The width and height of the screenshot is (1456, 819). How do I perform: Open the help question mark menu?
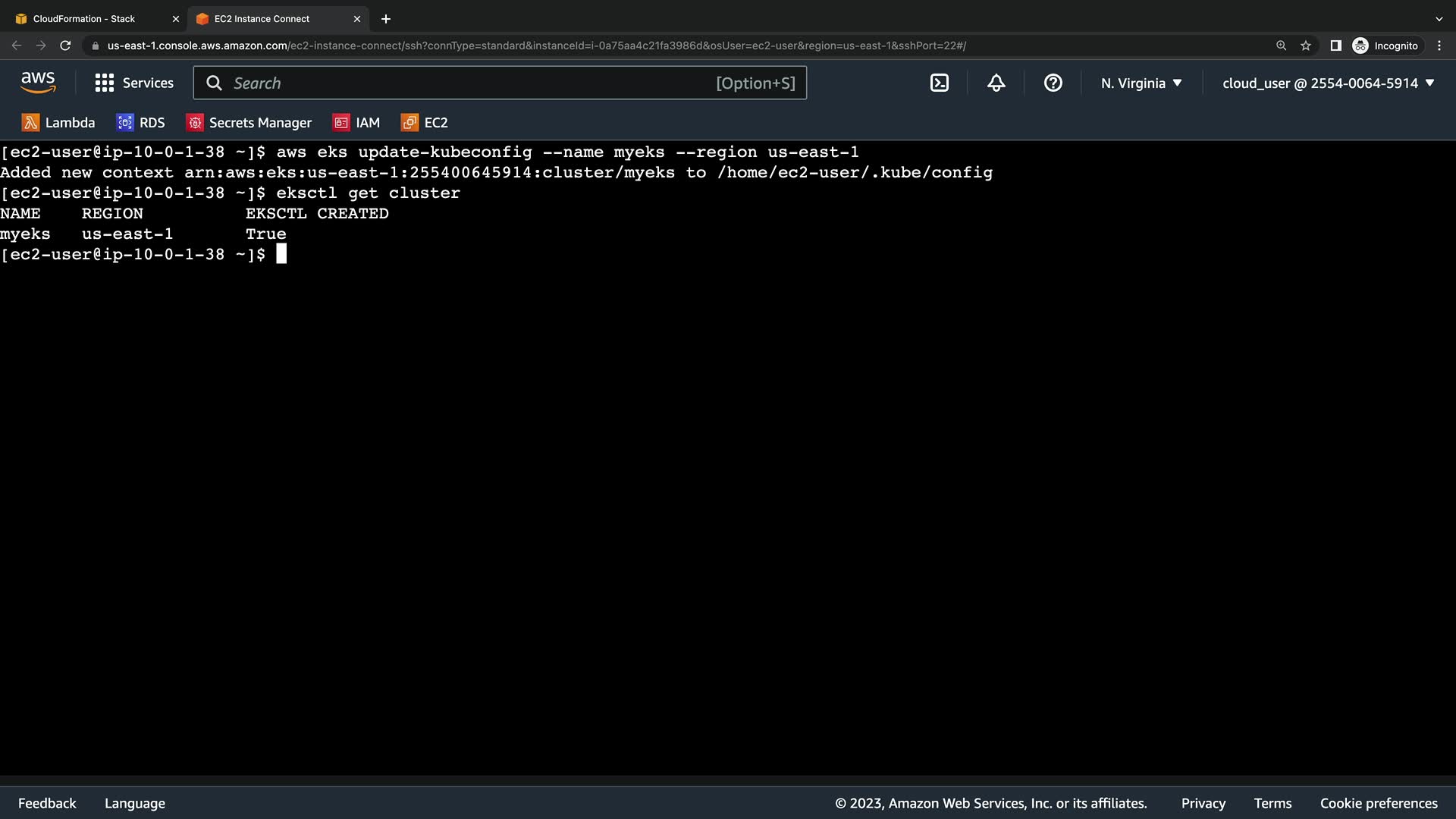[1053, 83]
